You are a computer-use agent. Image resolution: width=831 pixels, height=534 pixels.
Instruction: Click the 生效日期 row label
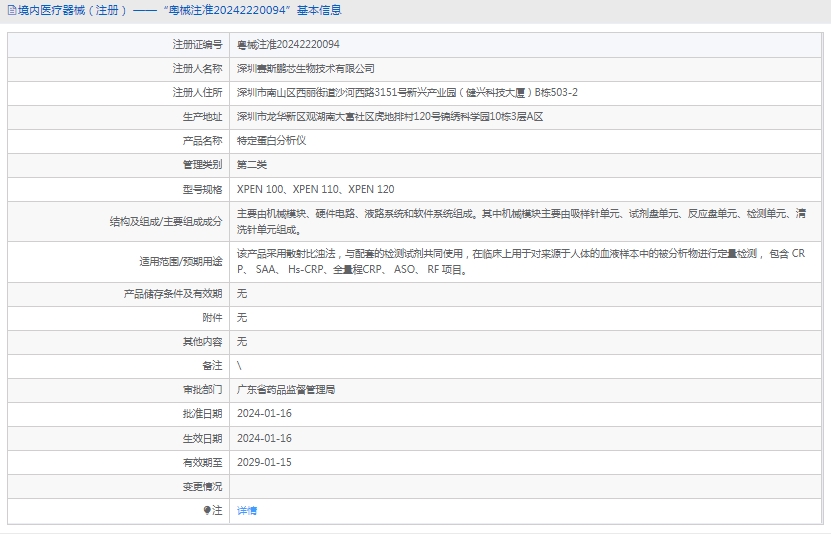202,438
